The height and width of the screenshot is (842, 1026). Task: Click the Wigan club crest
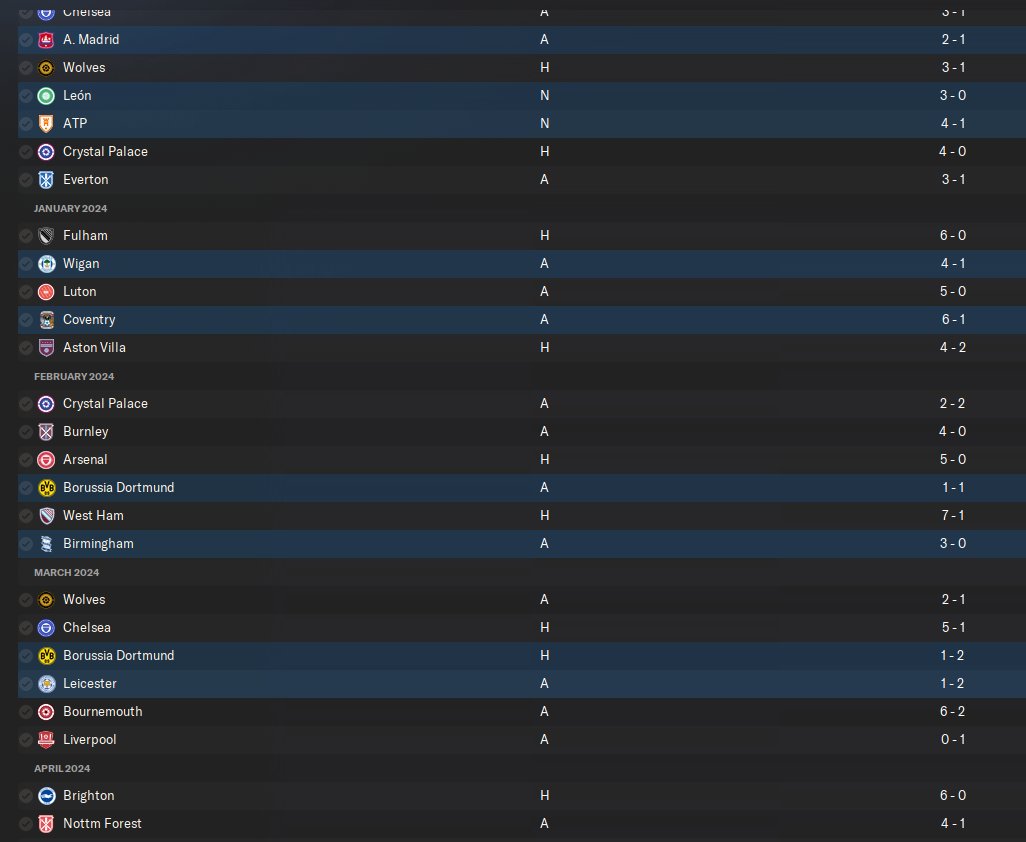coord(46,264)
